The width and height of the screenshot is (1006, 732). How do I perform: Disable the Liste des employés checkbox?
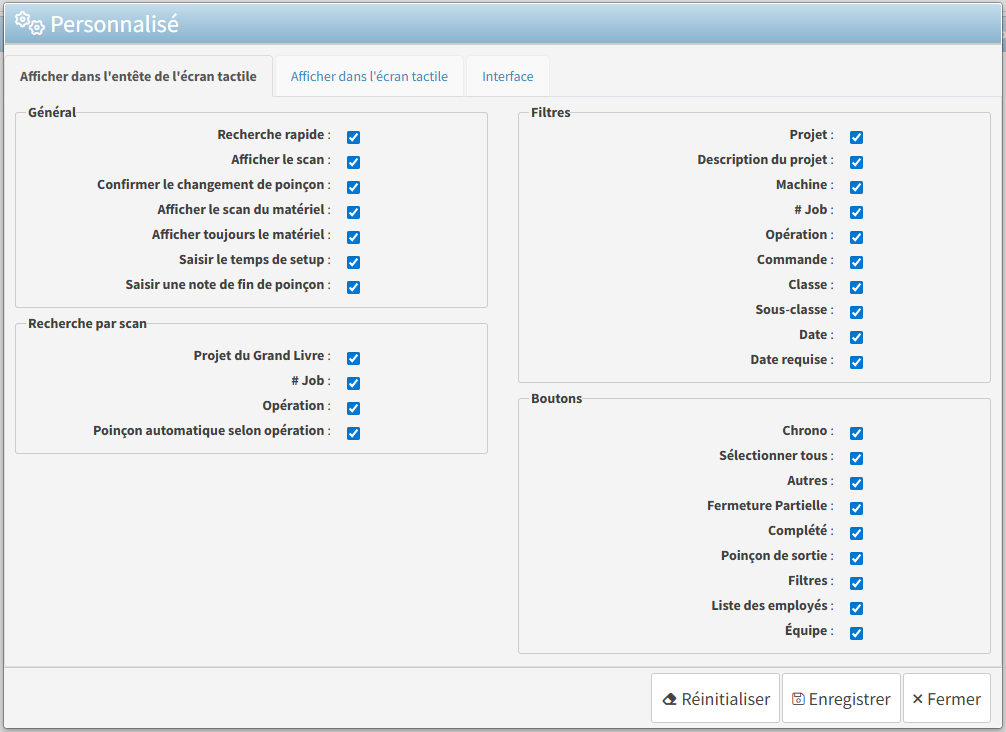(856, 608)
